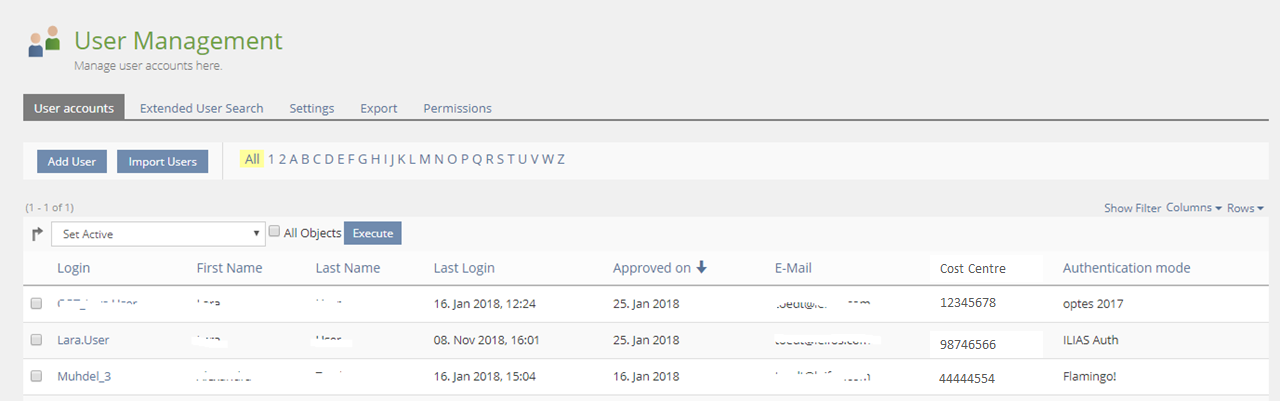Image resolution: width=1280 pixels, height=401 pixels.
Task: Click the Import Users button
Action: click(x=162, y=162)
